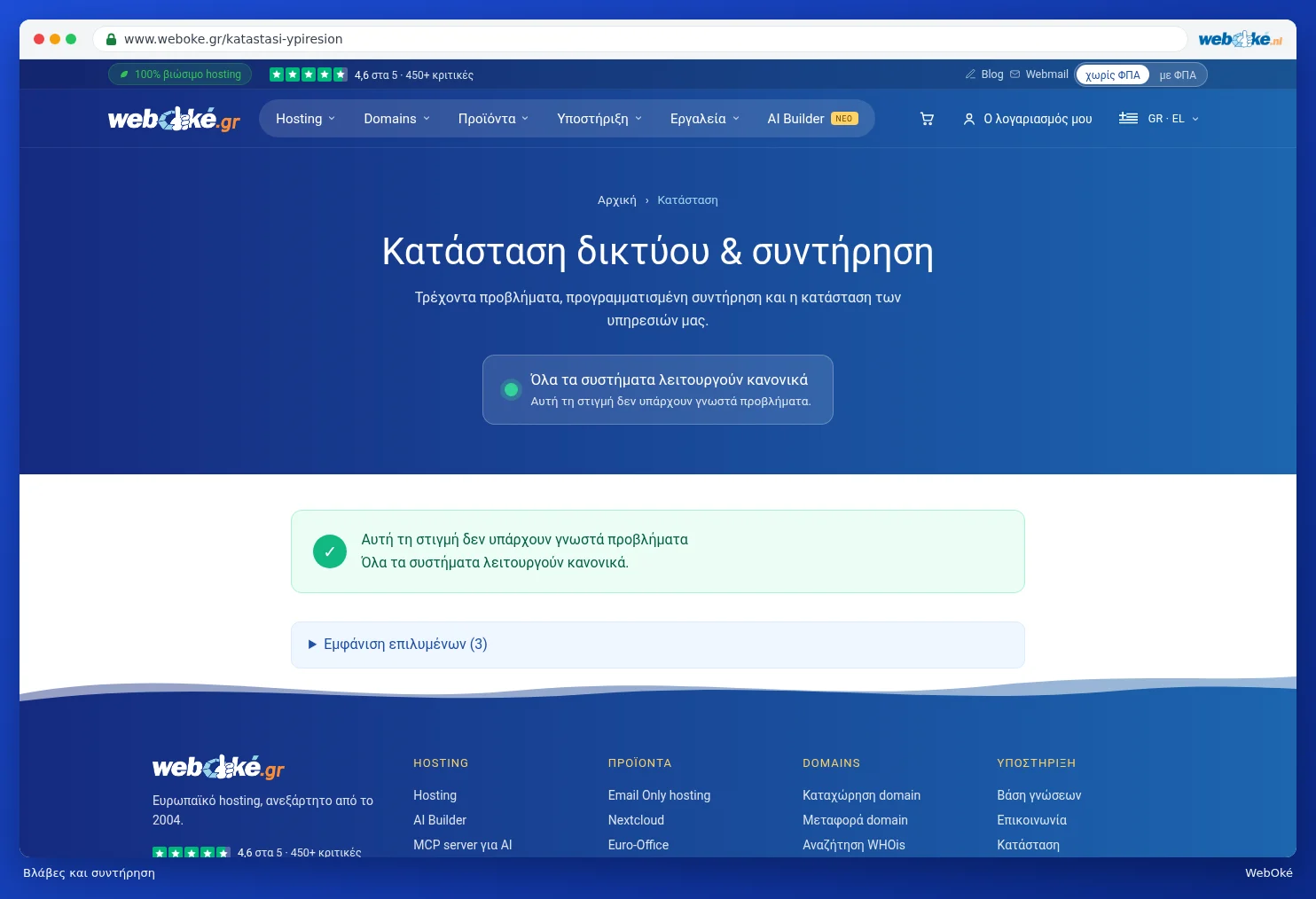
Task: Open footer Hosting link
Action: click(x=435, y=795)
